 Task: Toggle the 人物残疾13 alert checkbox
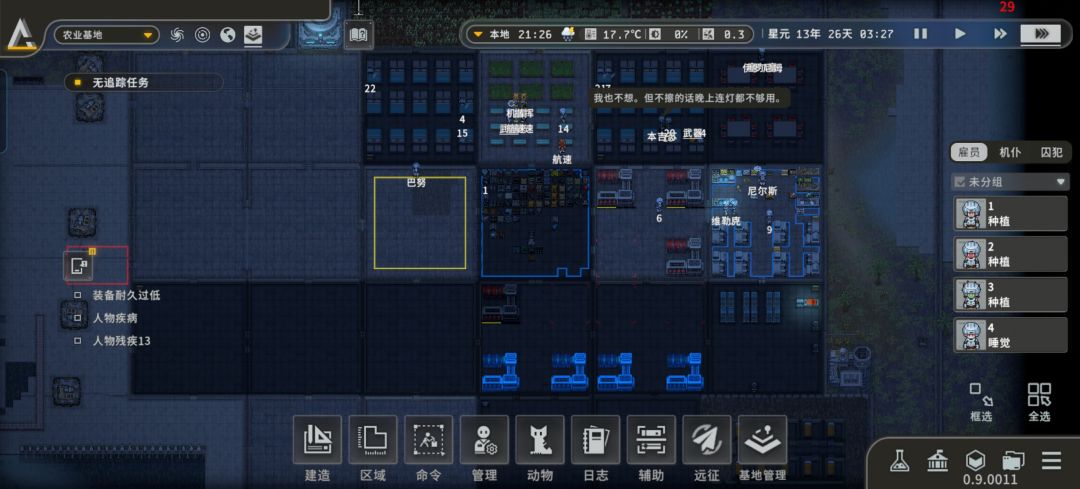point(78,340)
